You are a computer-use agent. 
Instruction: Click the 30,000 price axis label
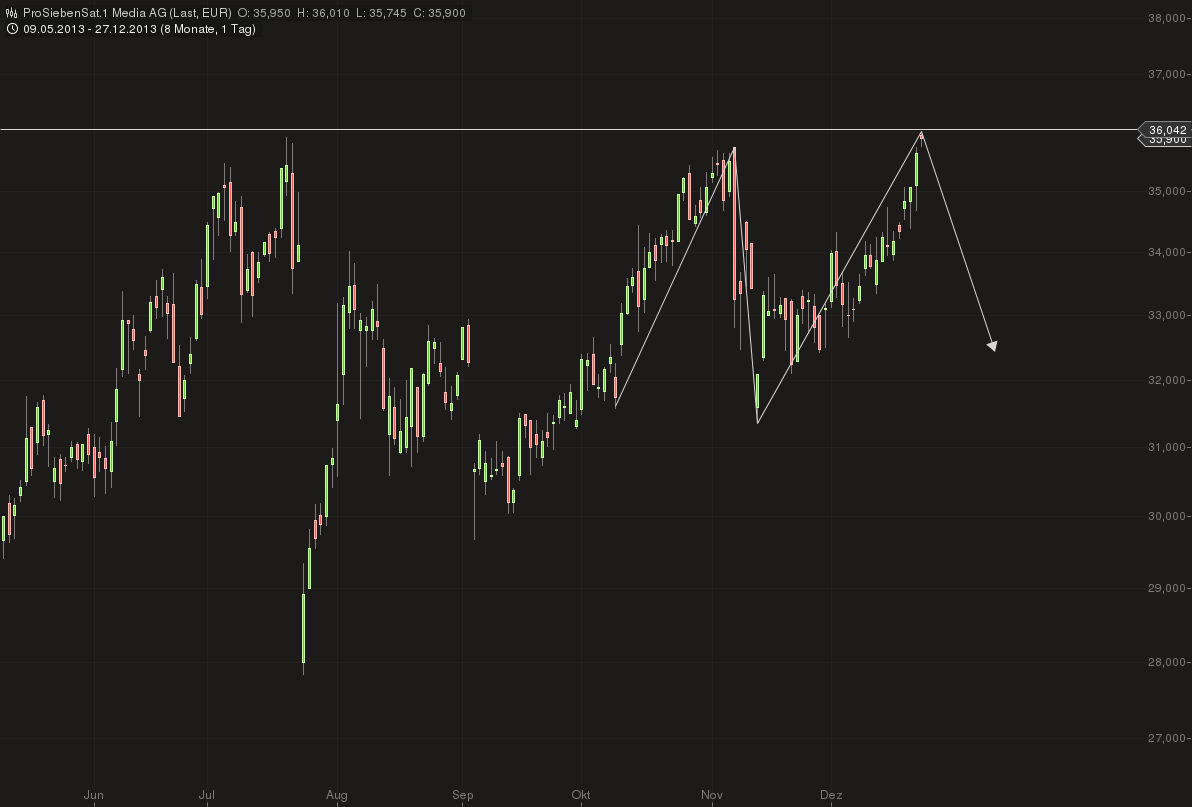[x=1167, y=516]
